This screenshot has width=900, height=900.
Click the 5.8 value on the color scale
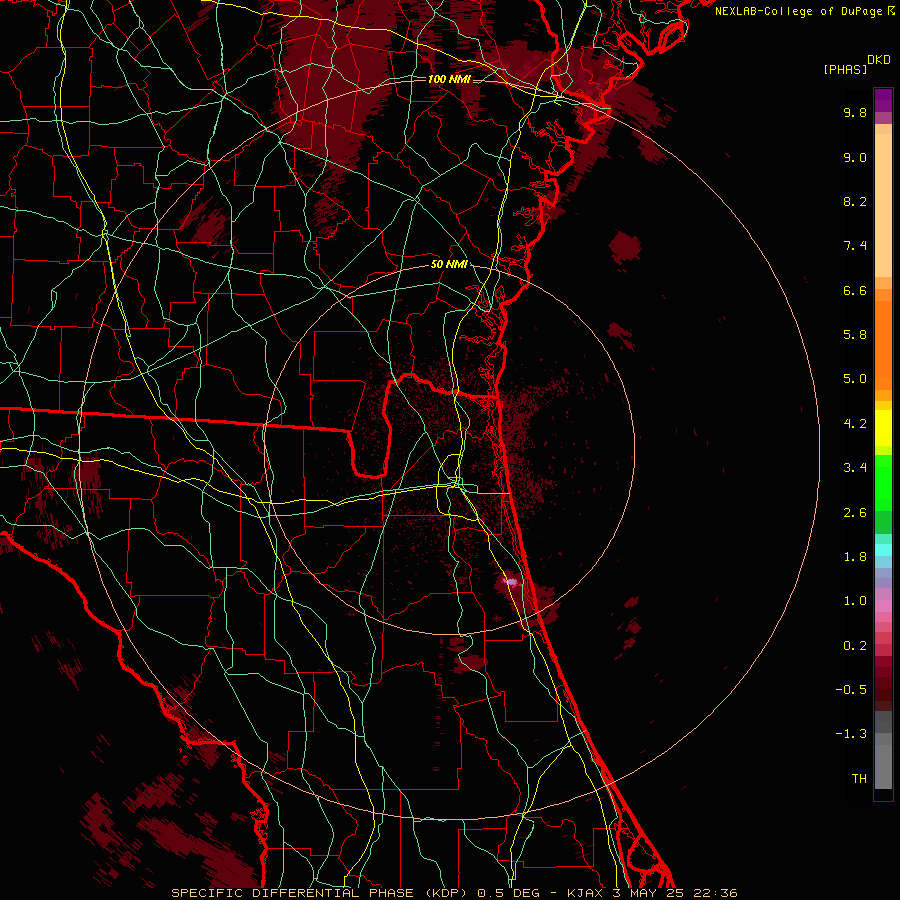coord(855,335)
